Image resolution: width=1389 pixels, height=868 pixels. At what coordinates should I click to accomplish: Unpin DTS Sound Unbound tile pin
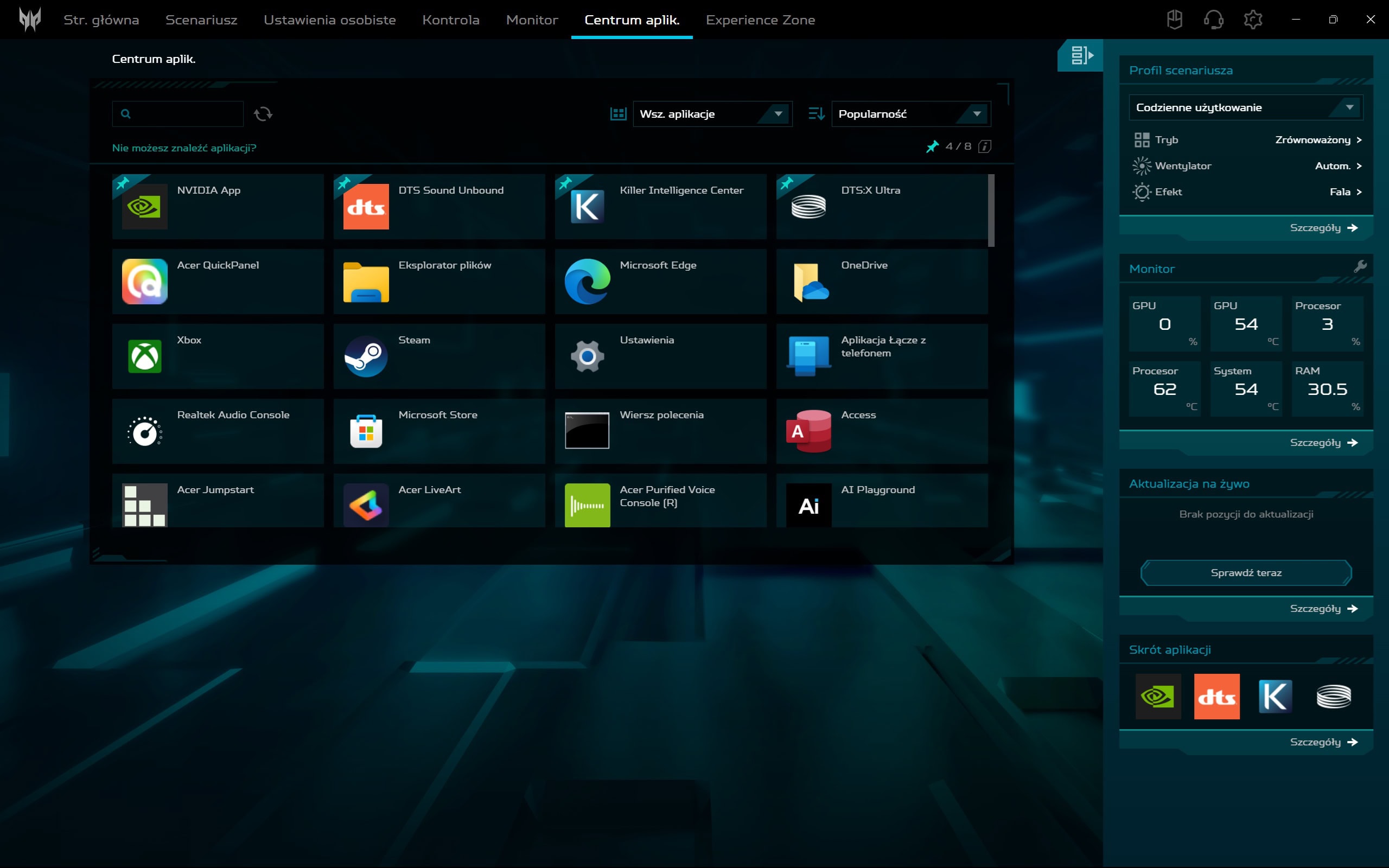coord(344,183)
